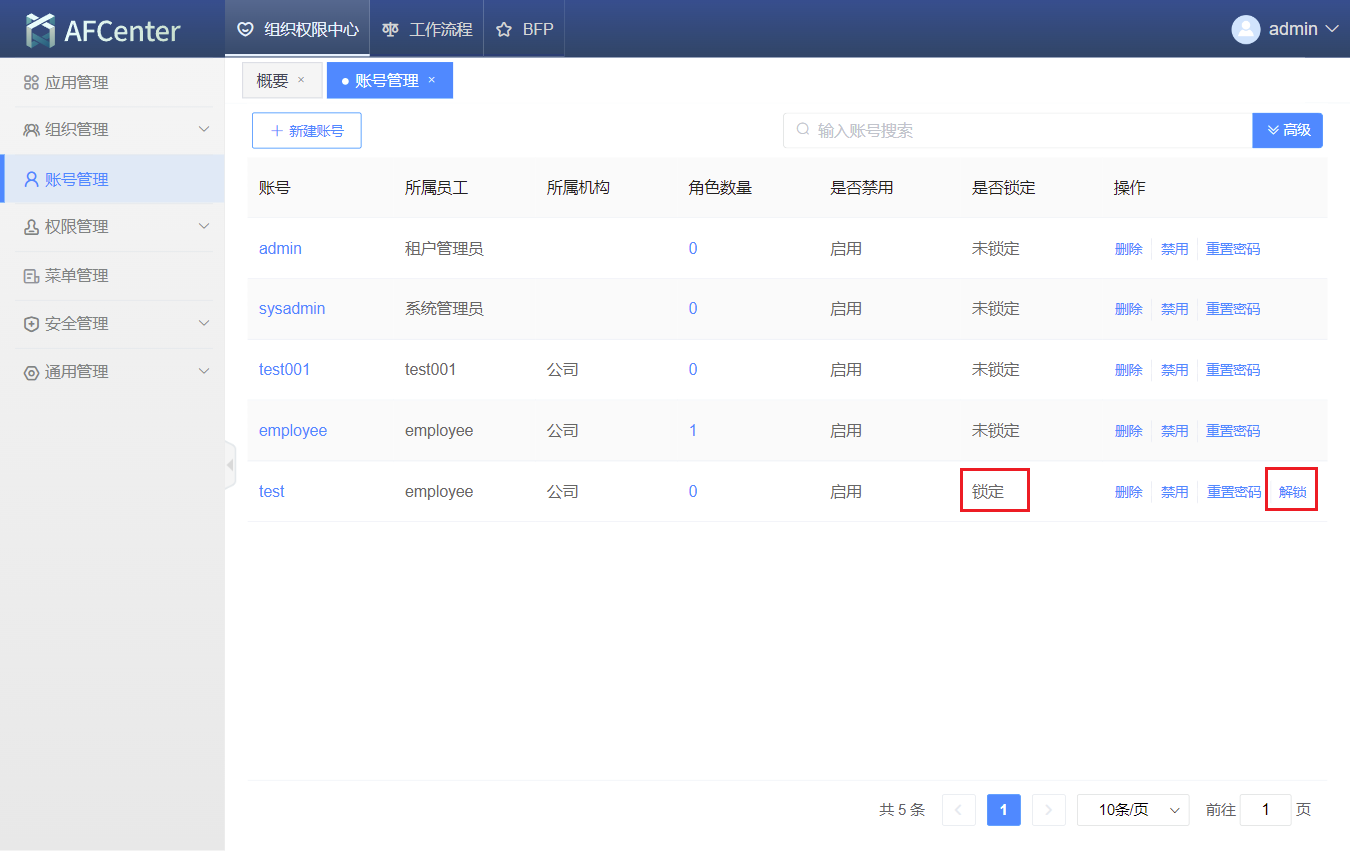Click role count 1 for employee
Screen dimensions: 1350x851
point(693,431)
